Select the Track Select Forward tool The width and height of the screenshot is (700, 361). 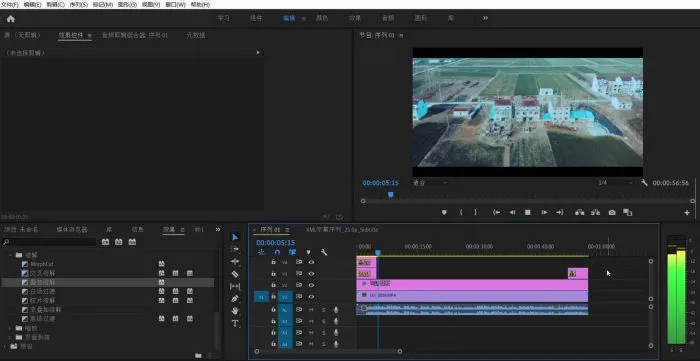[235, 249]
